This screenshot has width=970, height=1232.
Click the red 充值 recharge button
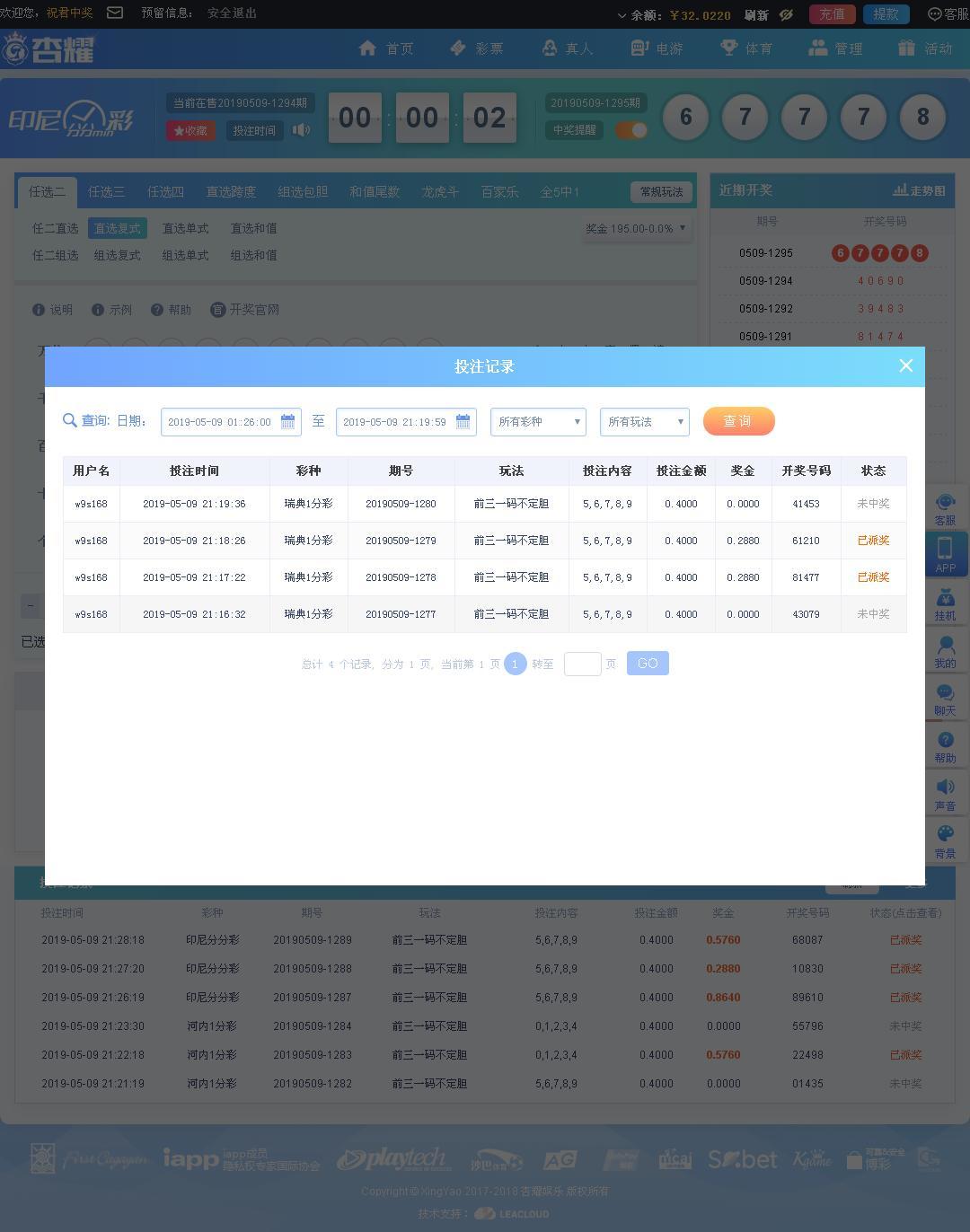pos(832,14)
